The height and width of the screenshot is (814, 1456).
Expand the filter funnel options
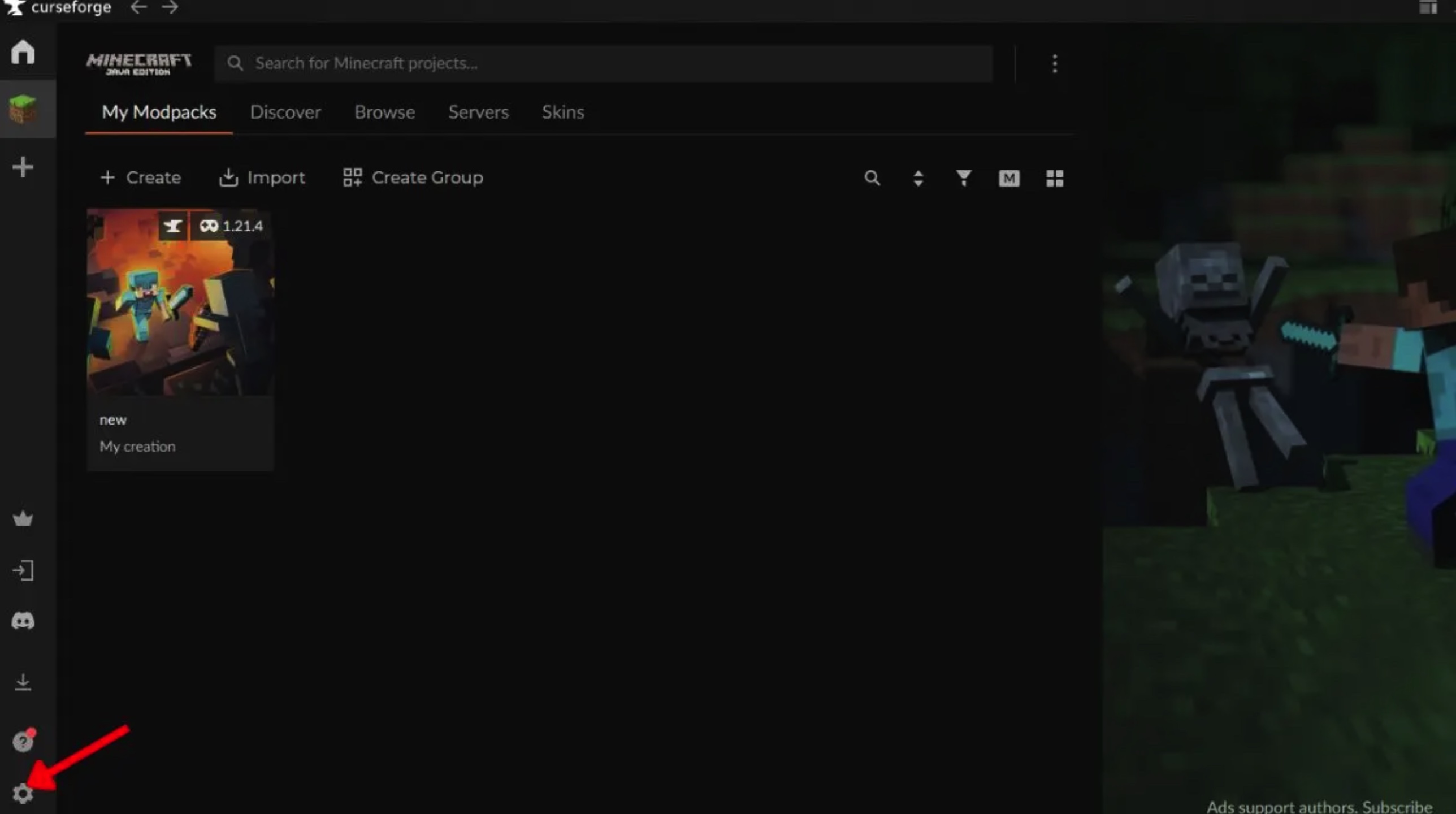(964, 178)
